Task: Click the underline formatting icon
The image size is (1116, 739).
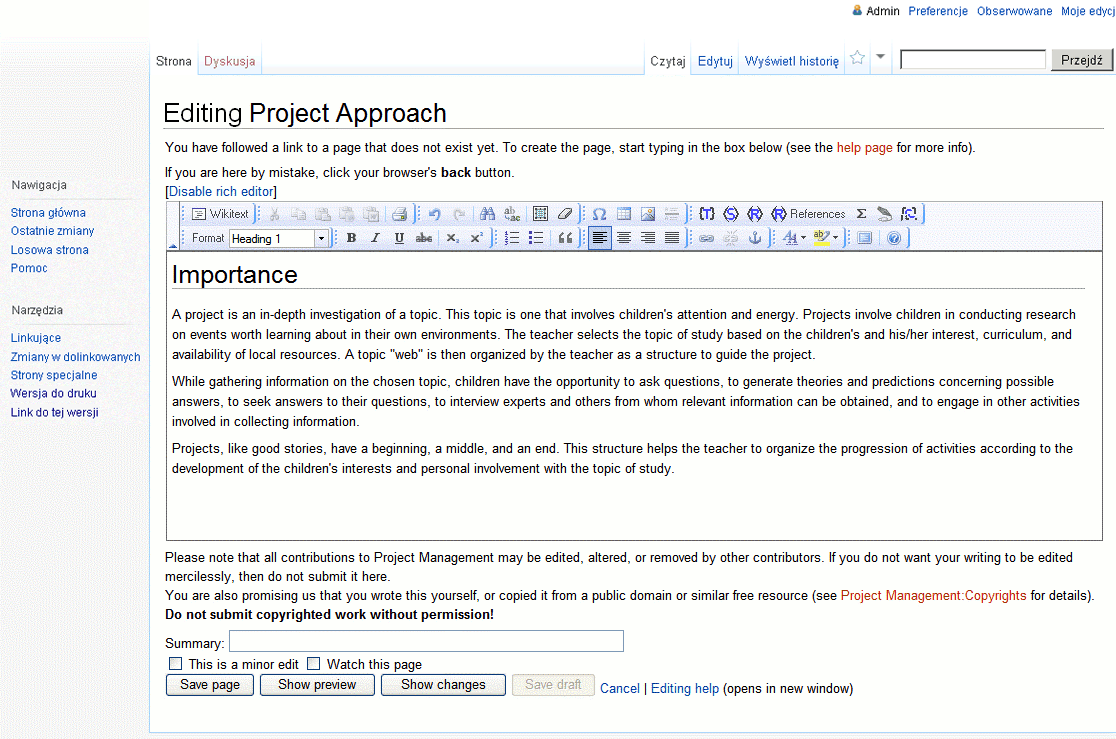Action: pos(399,238)
